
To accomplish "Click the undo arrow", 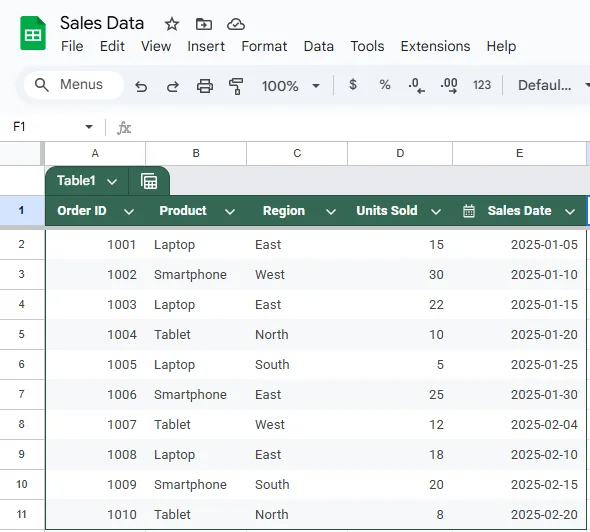I will click(x=141, y=86).
